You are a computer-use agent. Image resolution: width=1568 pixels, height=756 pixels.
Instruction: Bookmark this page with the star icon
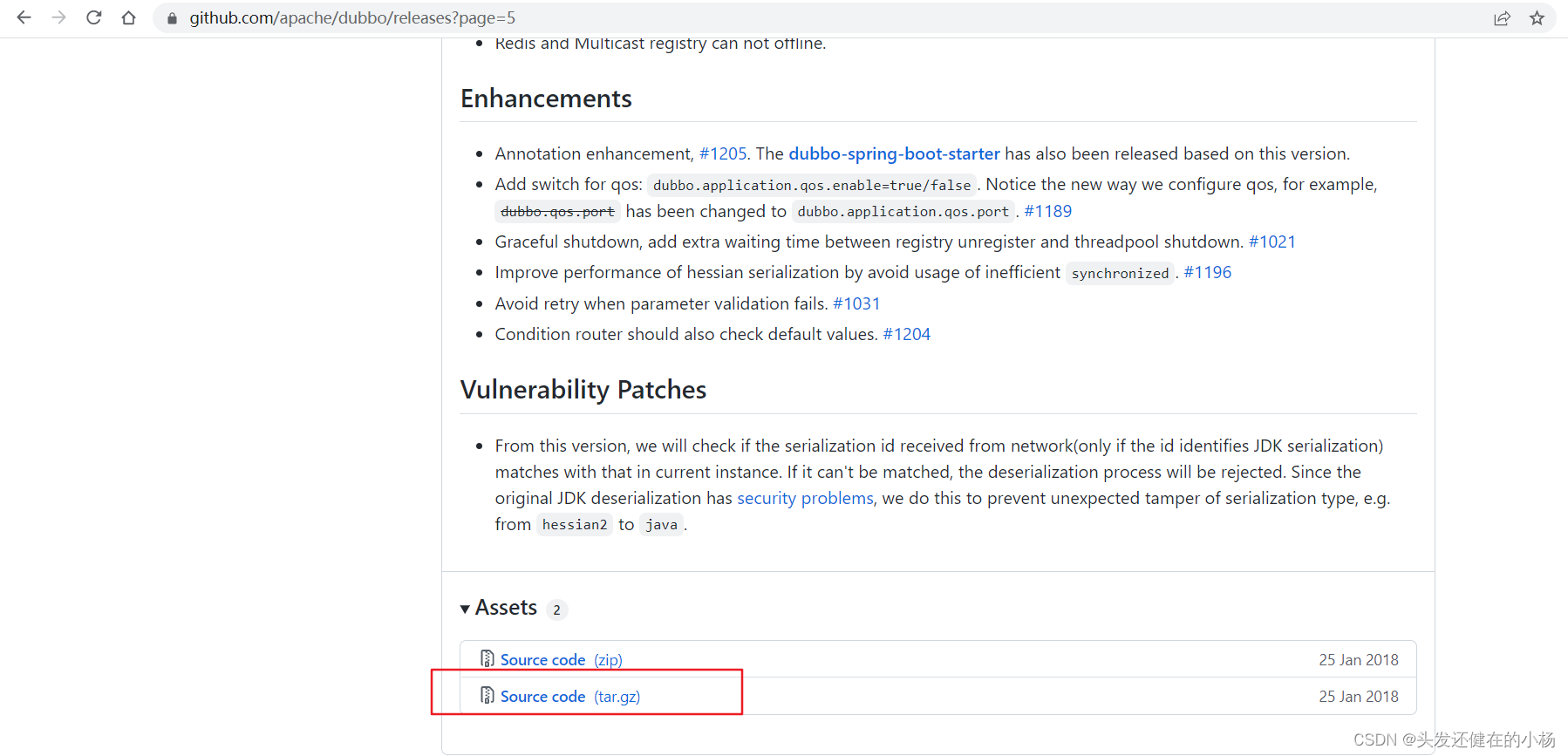click(x=1537, y=18)
